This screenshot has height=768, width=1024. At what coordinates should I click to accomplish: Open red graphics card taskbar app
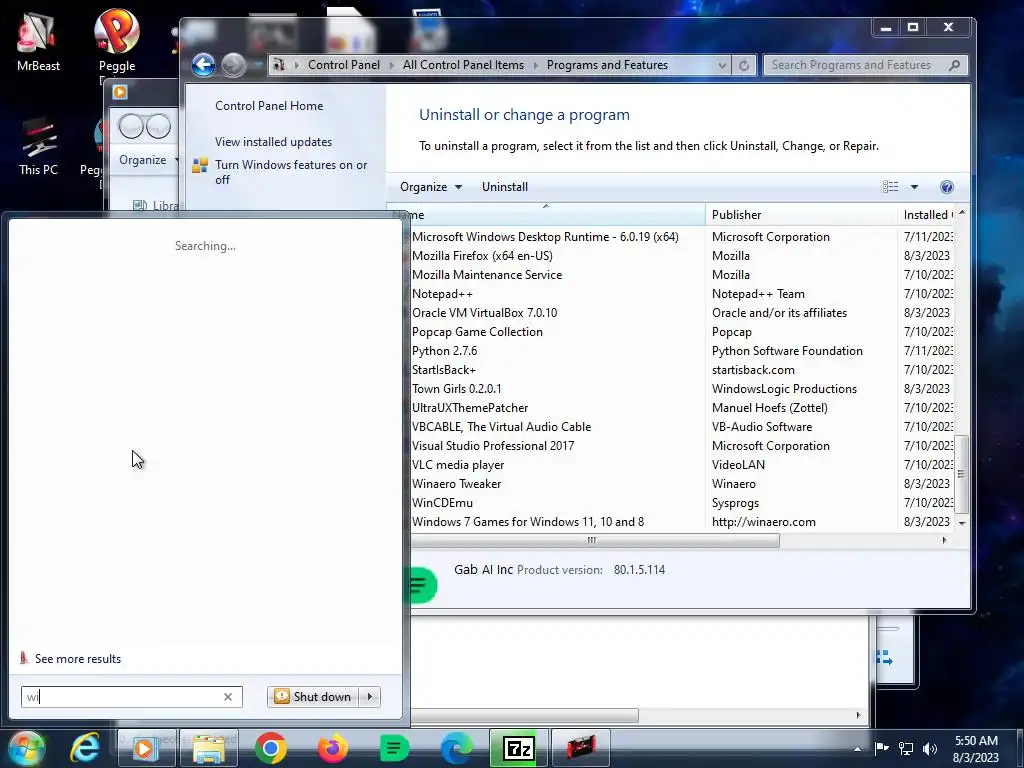581,748
